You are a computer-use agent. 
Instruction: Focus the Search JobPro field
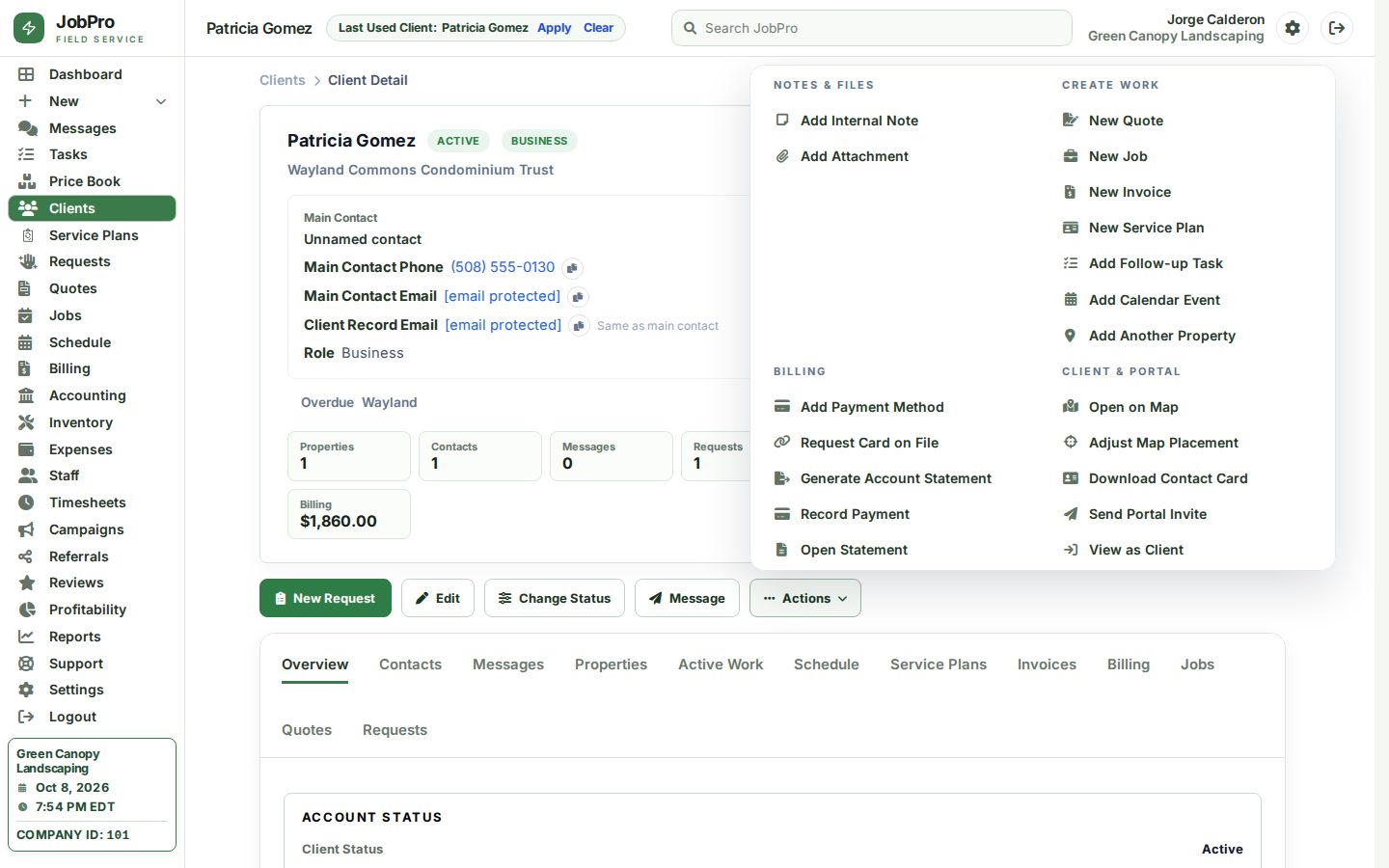tap(872, 28)
